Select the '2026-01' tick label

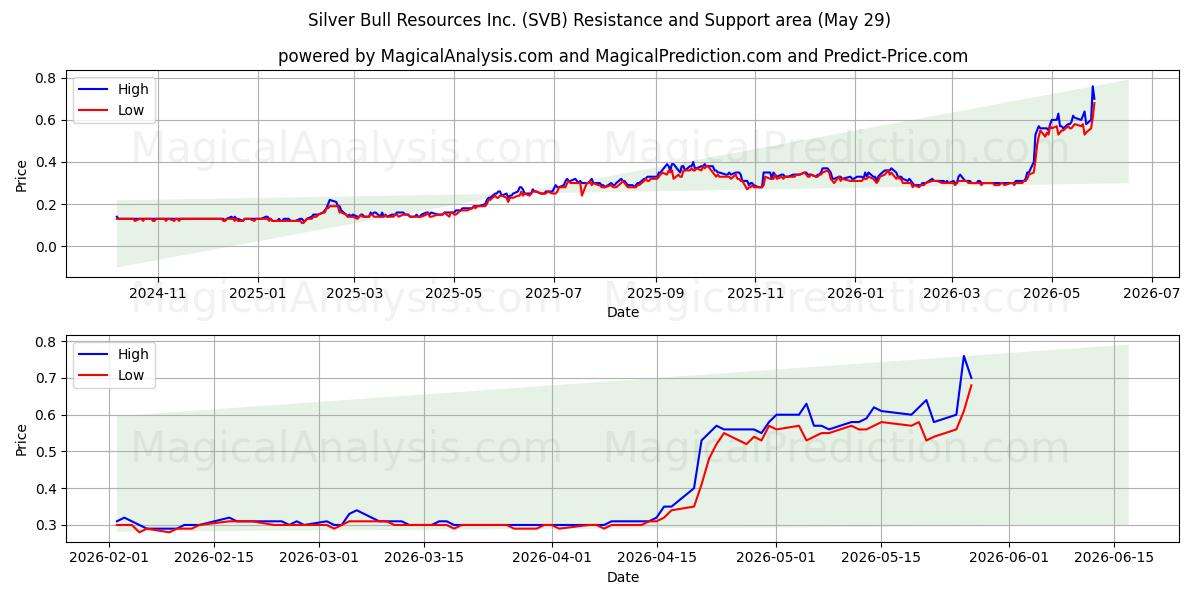click(x=856, y=293)
